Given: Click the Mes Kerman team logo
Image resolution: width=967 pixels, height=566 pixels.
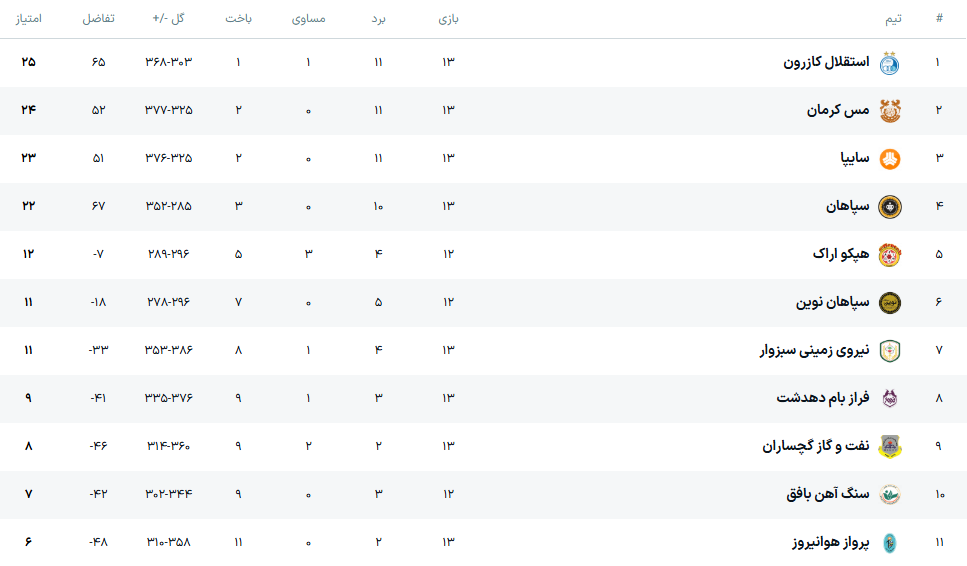Looking at the screenshot, I should point(889,111).
